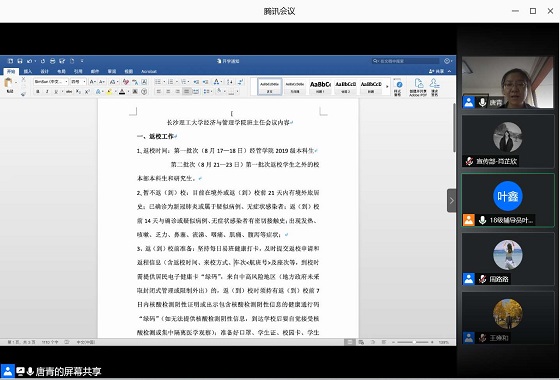560x380 pixels.
Task: Open the font size dropdown
Action: [78, 82]
